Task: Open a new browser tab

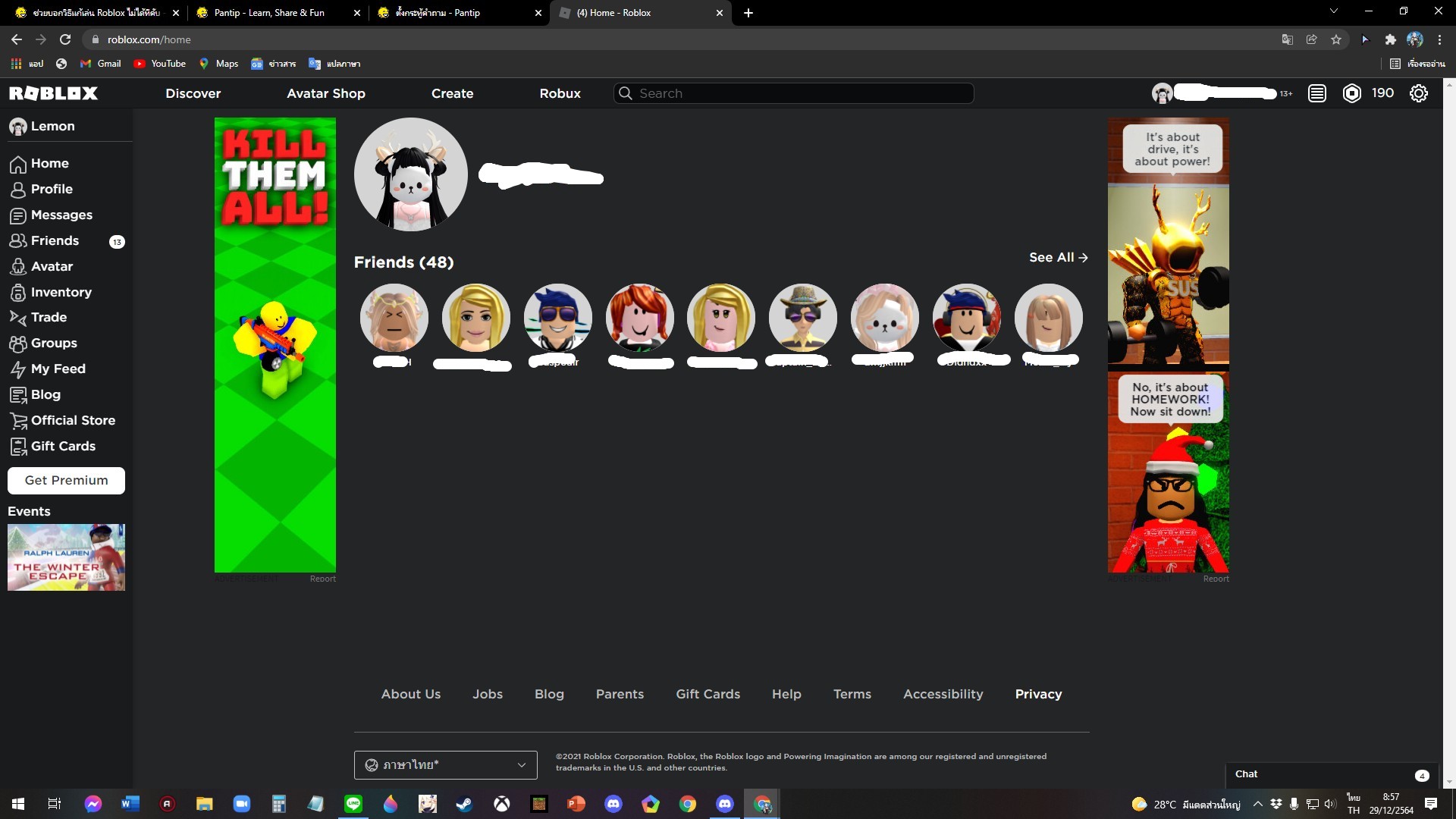Action: tap(748, 13)
